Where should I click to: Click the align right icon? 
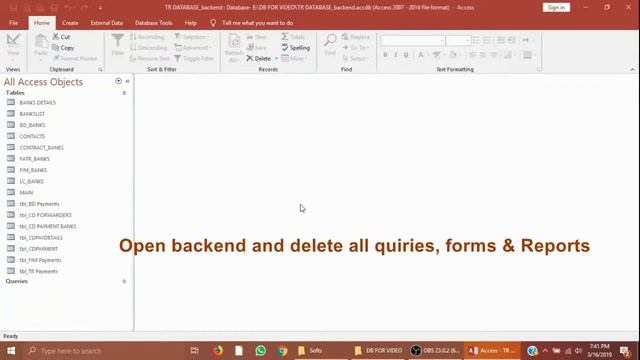pos(493,55)
